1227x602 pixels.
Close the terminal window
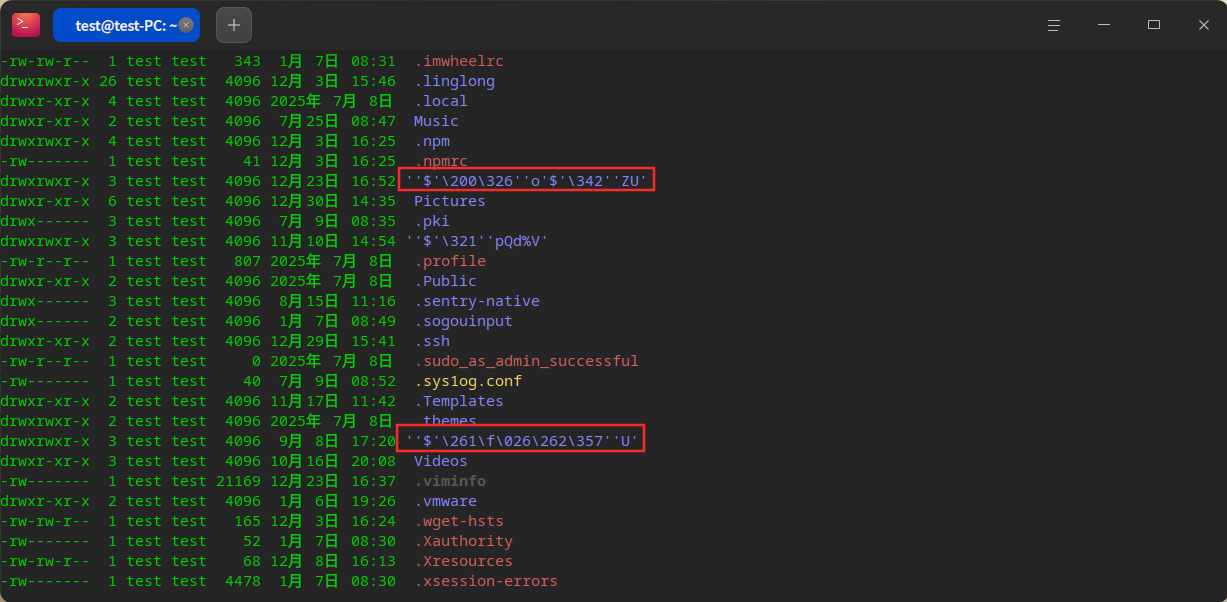point(1204,25)
